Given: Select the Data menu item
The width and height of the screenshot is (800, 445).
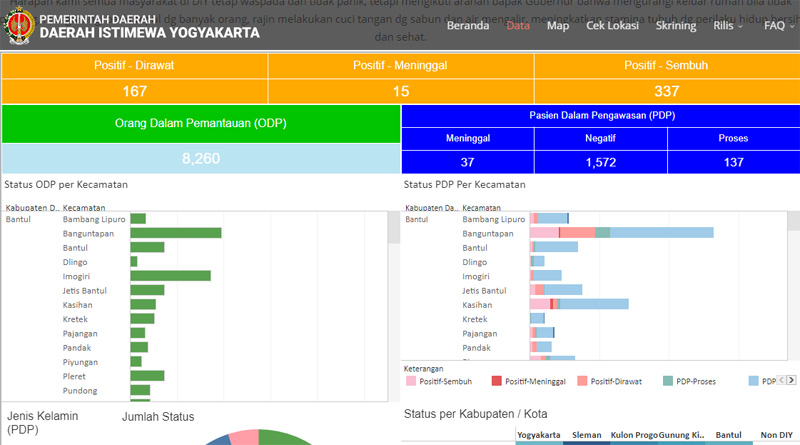Looking at the screenshot, I should tap(518, 26).
